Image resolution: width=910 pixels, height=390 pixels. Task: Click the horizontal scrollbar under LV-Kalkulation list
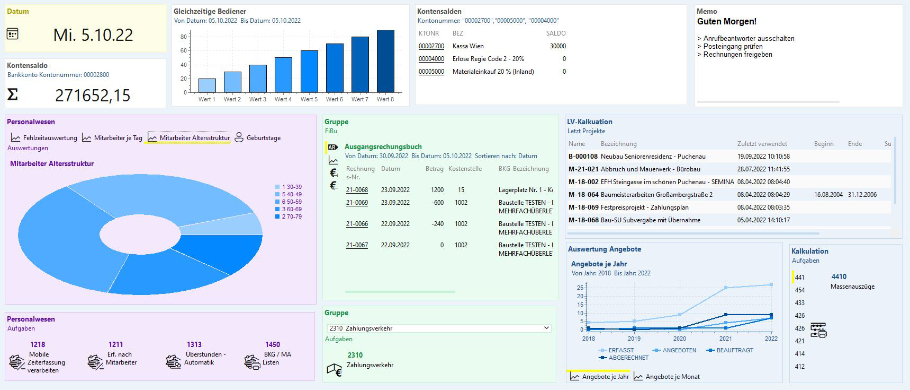(x=694, y=233)
